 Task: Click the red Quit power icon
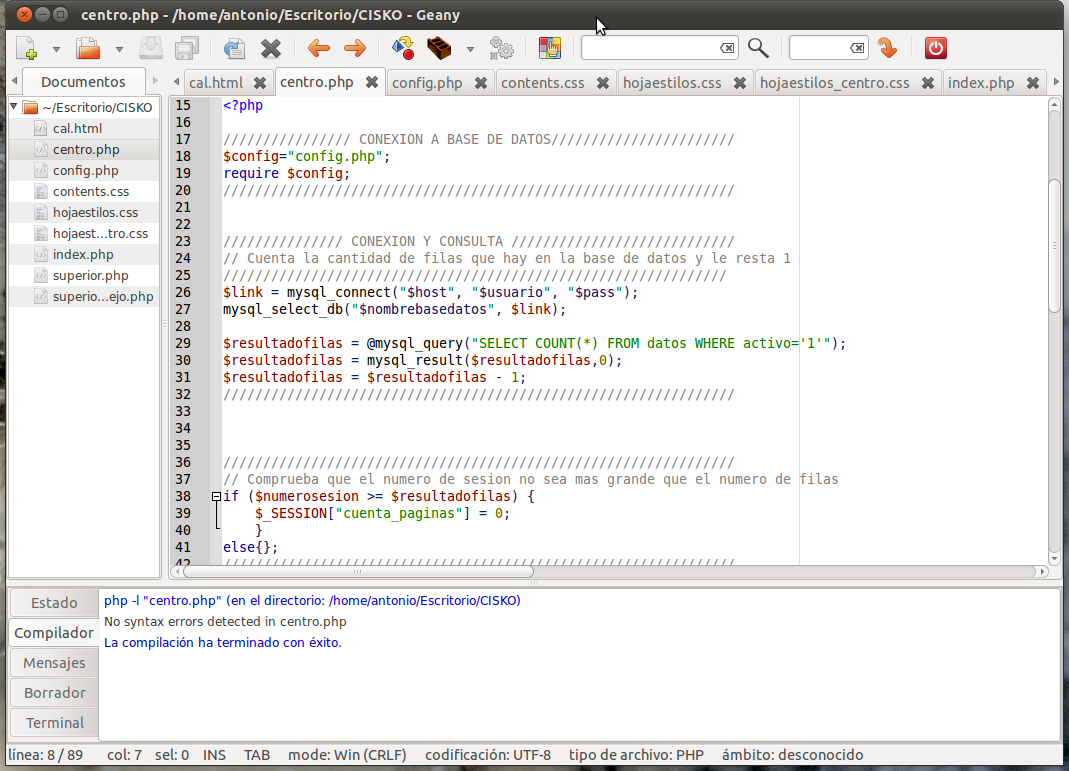pyautogui.click(x=935, y=48)
